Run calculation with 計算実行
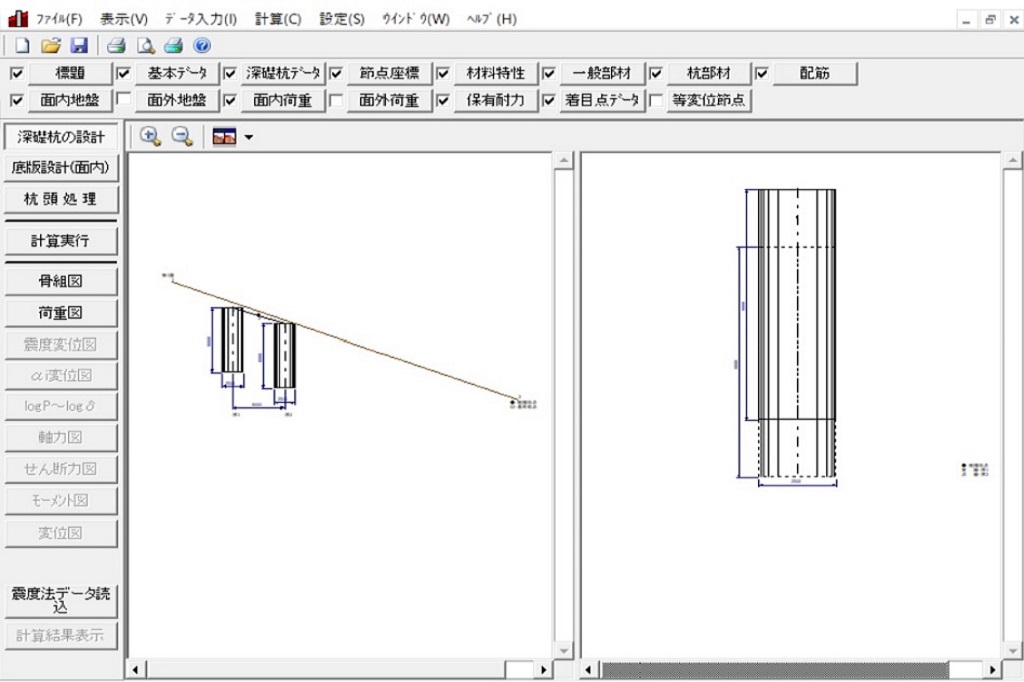This screenshot has width=1024, height=682. click(61, 241)
